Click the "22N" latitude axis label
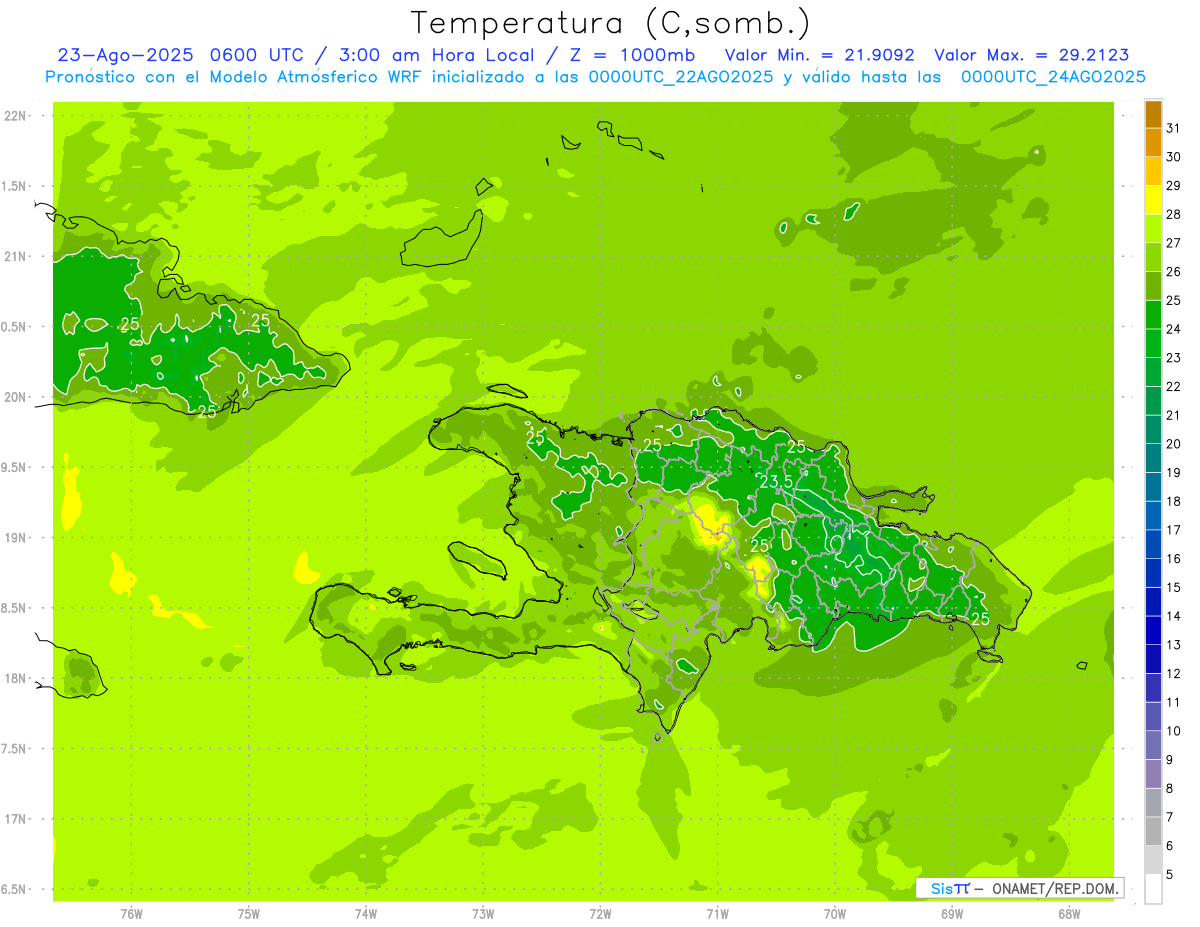Viewport: 1200px width, 927px height. pyautogui.click(x=14, y=116)
